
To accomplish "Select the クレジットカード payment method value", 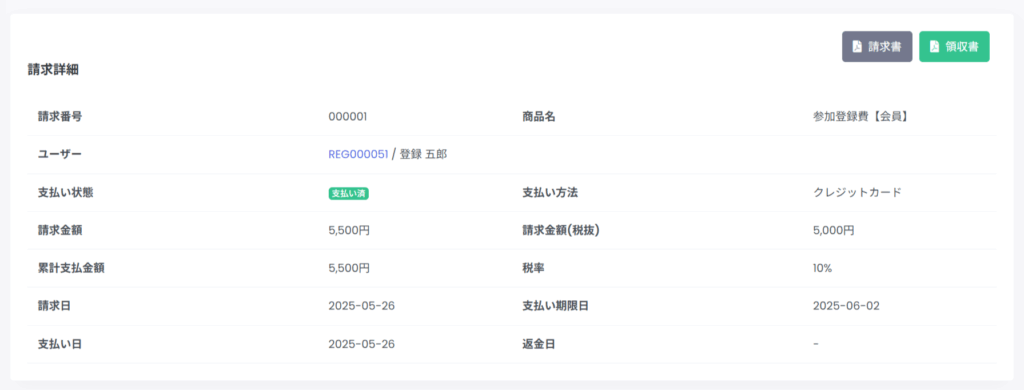I will click(857, 193).
